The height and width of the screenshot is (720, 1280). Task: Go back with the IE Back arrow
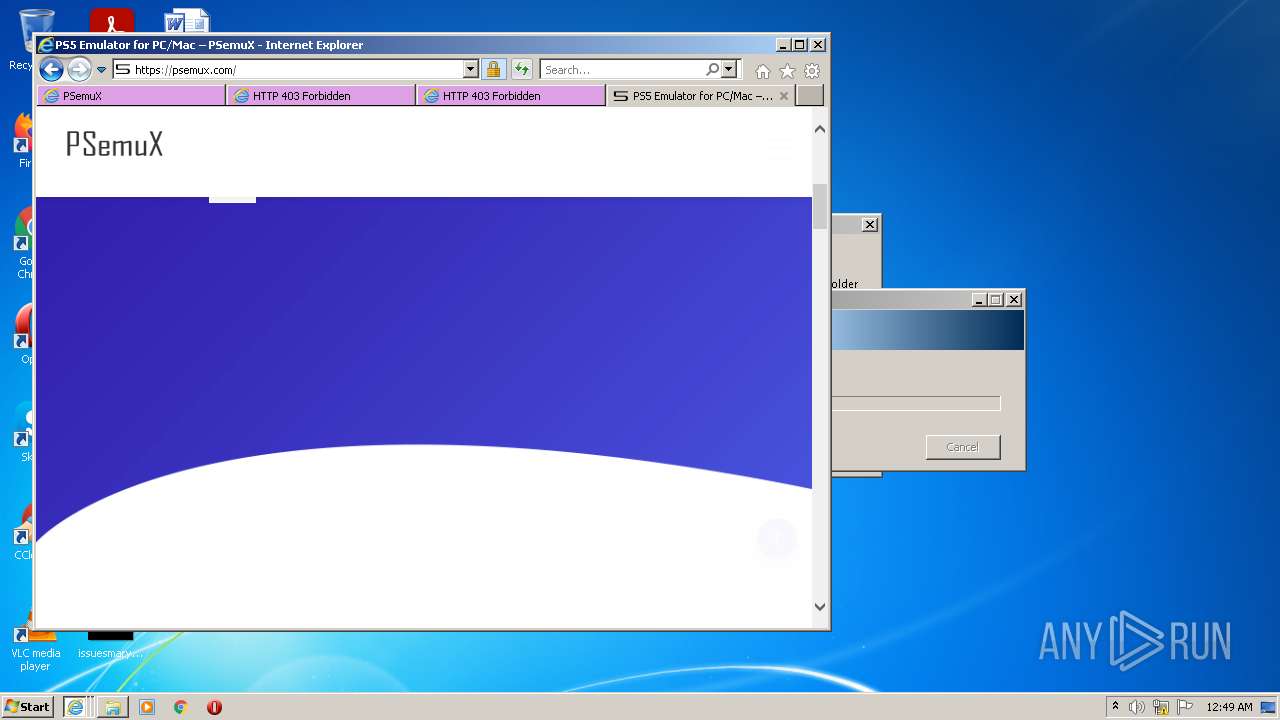[x=51, y=69]
